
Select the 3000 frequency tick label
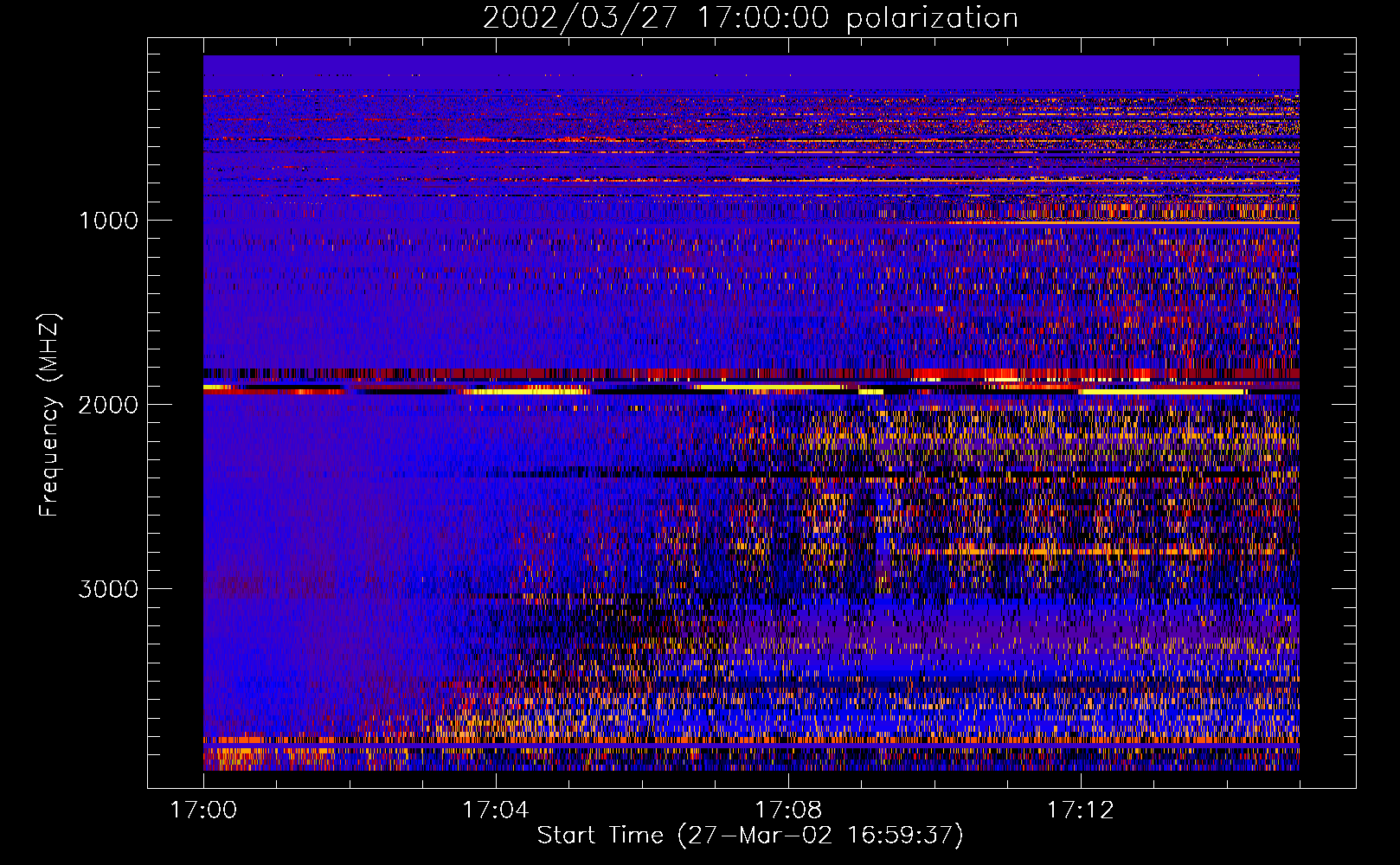pyautogui.click(x=108, y=589)
